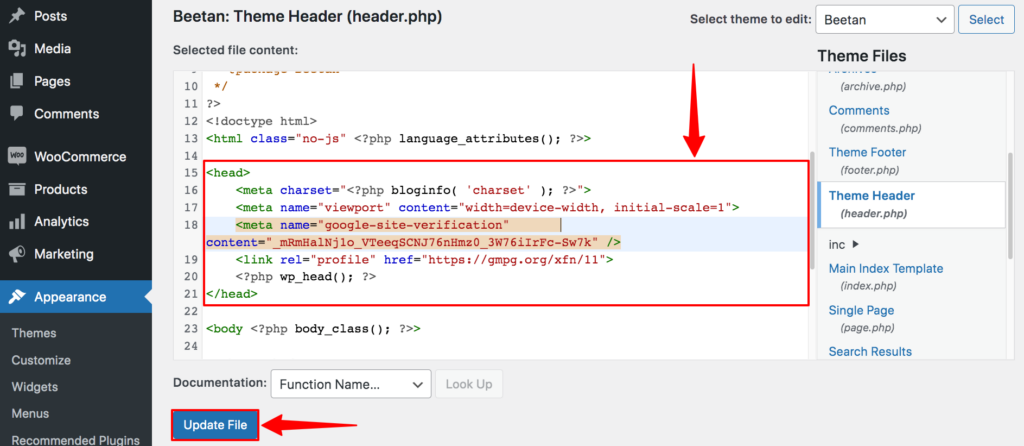Expand the inc folder arrow
The height and width of the screenshot is (446, 1024).
tap(856, 244)
